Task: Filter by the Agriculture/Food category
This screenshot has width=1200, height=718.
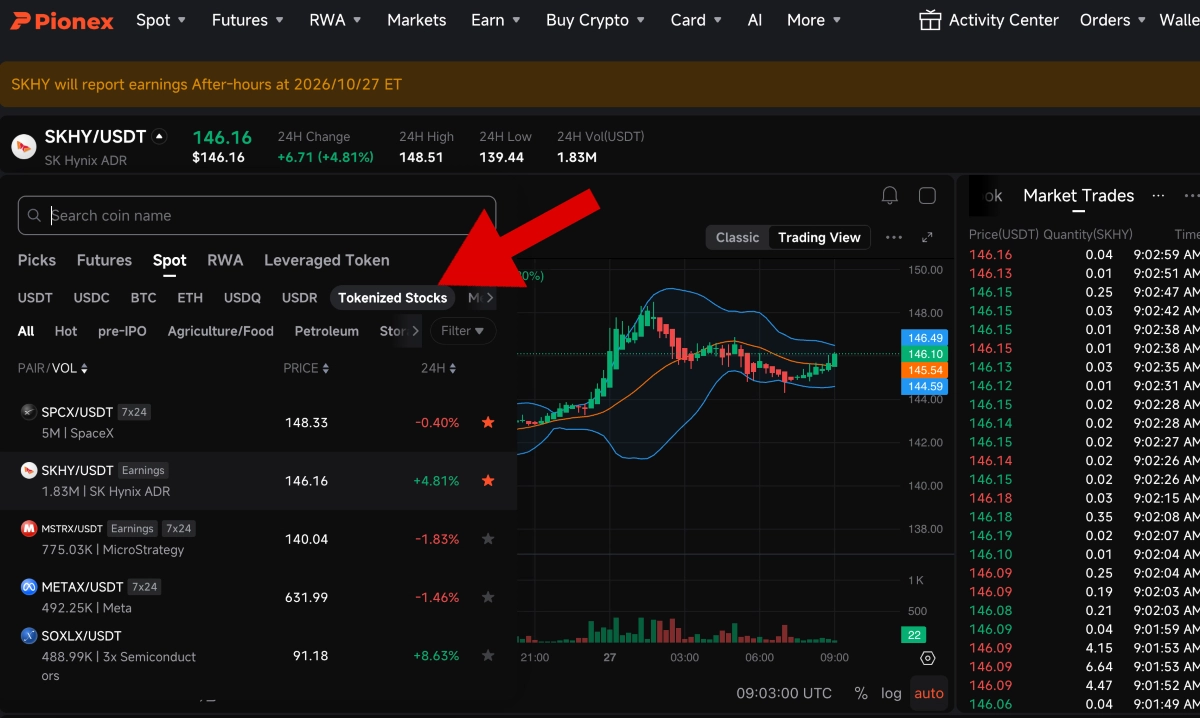Action: pyautogui.click(x=221, y=331)
